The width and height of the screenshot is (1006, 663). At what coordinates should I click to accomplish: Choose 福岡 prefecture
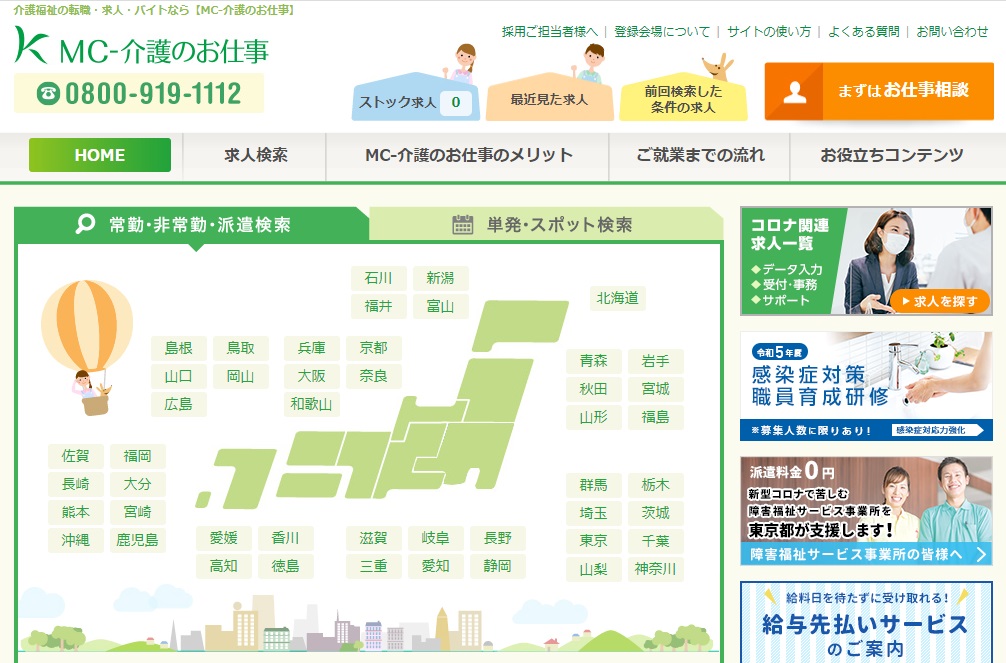[138, 456]
